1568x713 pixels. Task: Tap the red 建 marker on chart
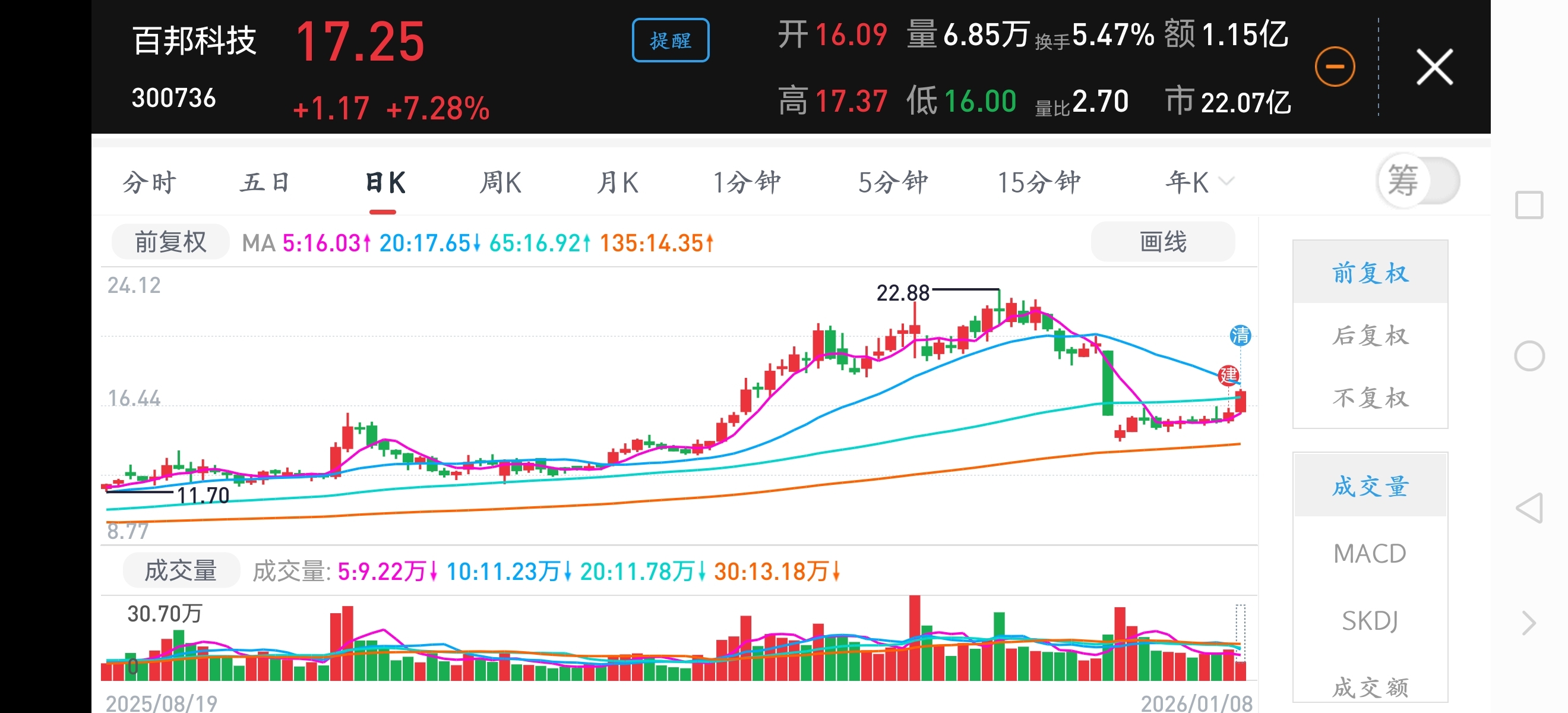1228,375
